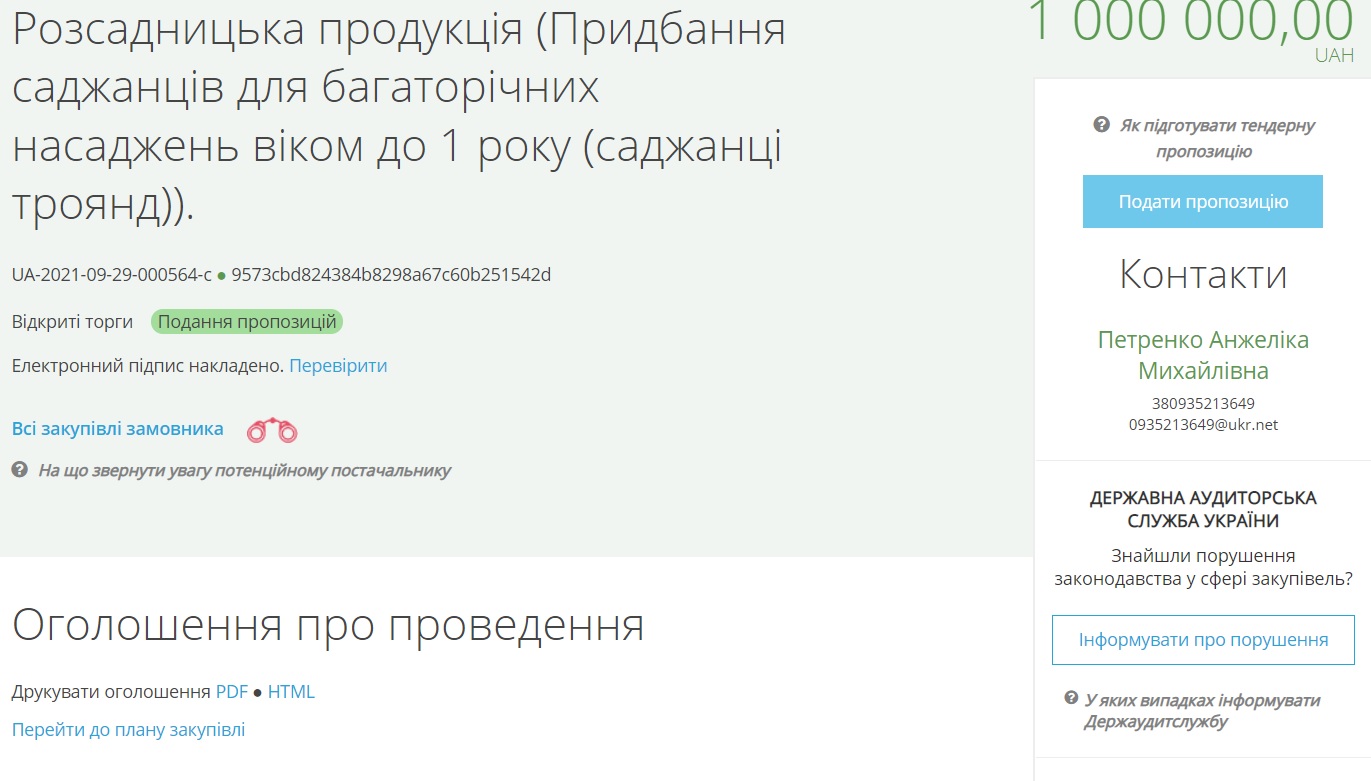Click question icon before 'У яких випадках інформувати'

(x=1071, y=698)
